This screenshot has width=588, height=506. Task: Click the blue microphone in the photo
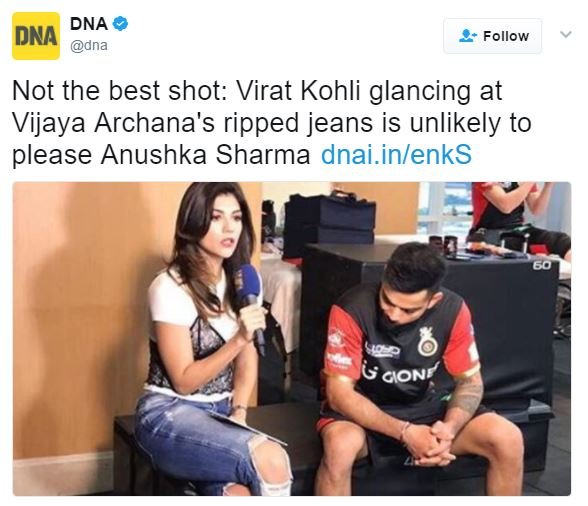250,301
